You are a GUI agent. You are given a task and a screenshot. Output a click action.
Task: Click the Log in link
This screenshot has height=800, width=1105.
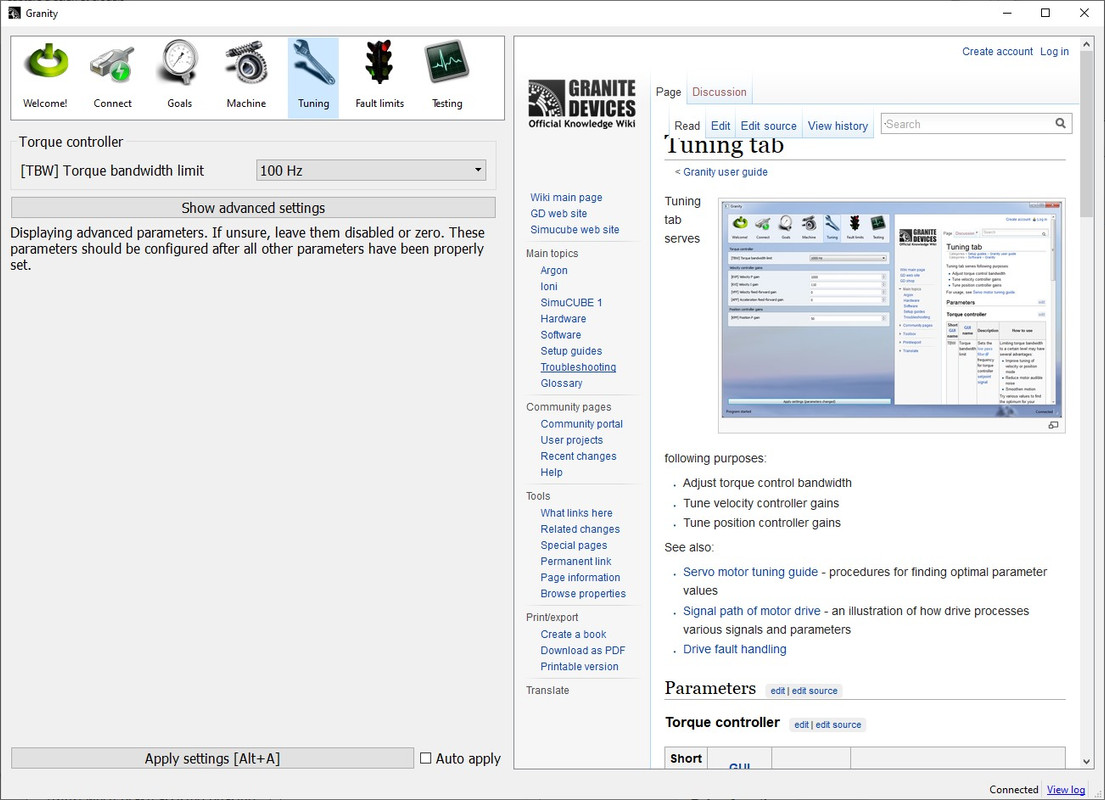[1054, 51]
